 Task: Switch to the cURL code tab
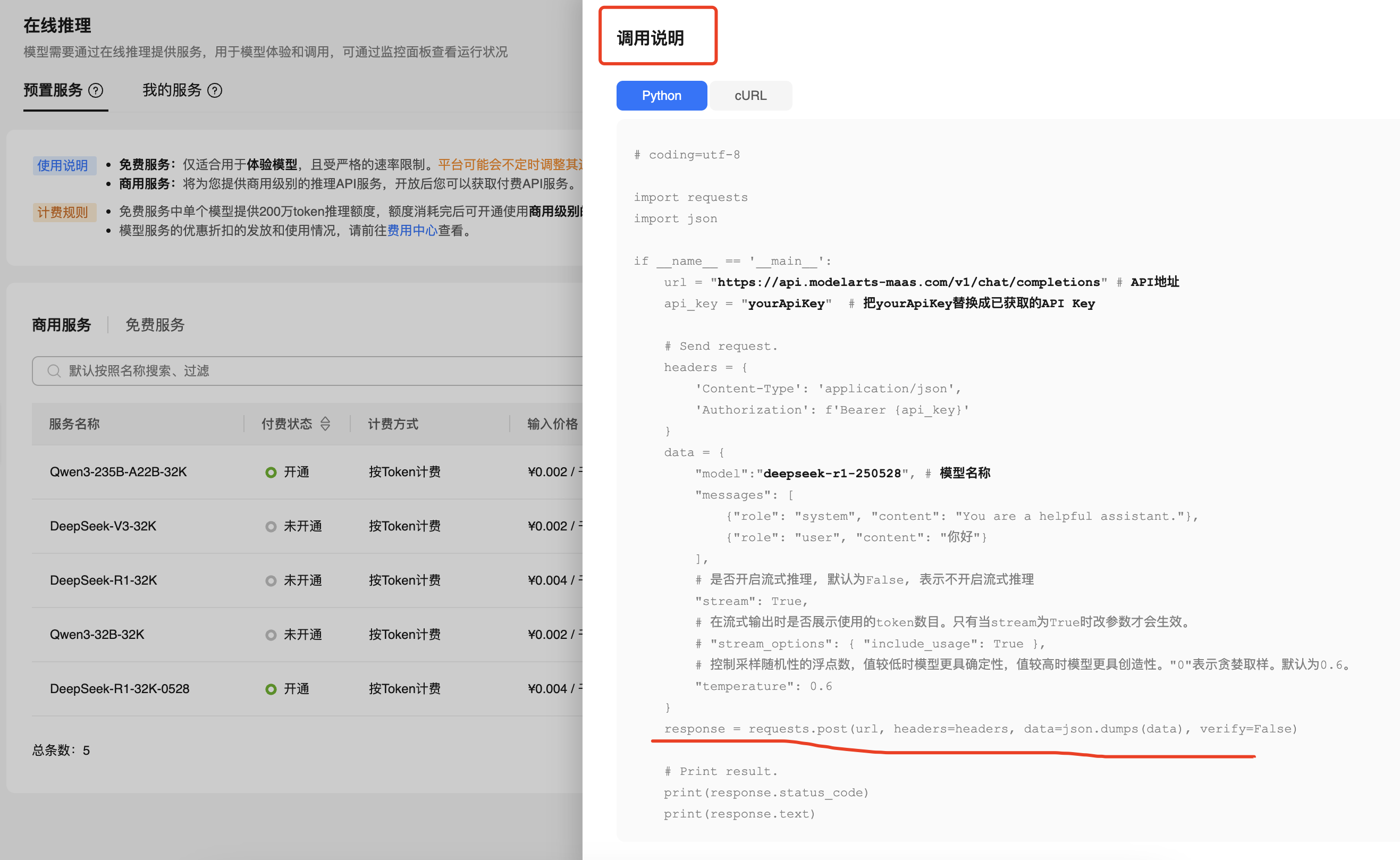750,96
